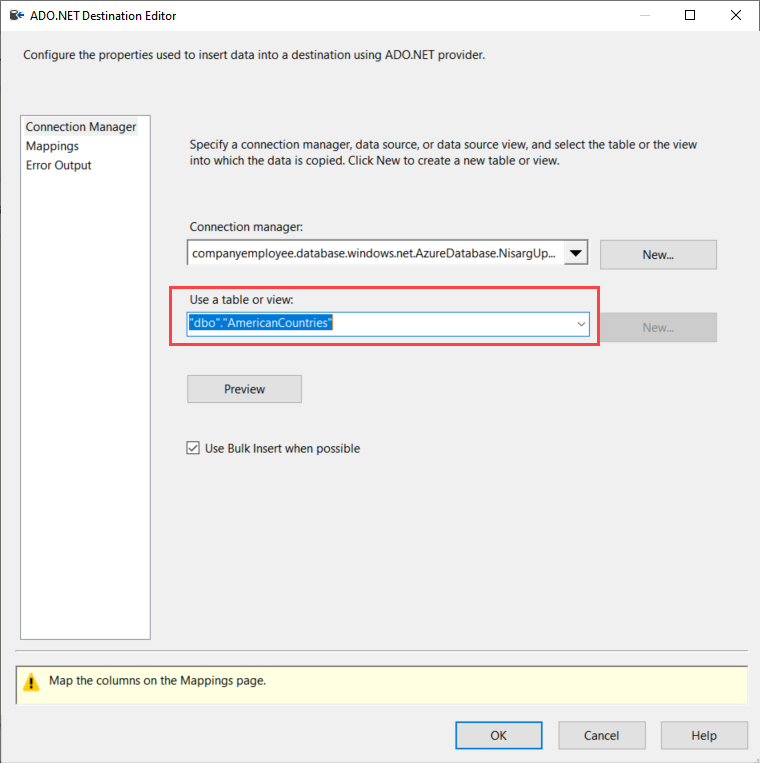Screen dimensions: 760x763
Task: Click the ADO.NET Destination Editor title bar icon
Action: click(17, 16)
